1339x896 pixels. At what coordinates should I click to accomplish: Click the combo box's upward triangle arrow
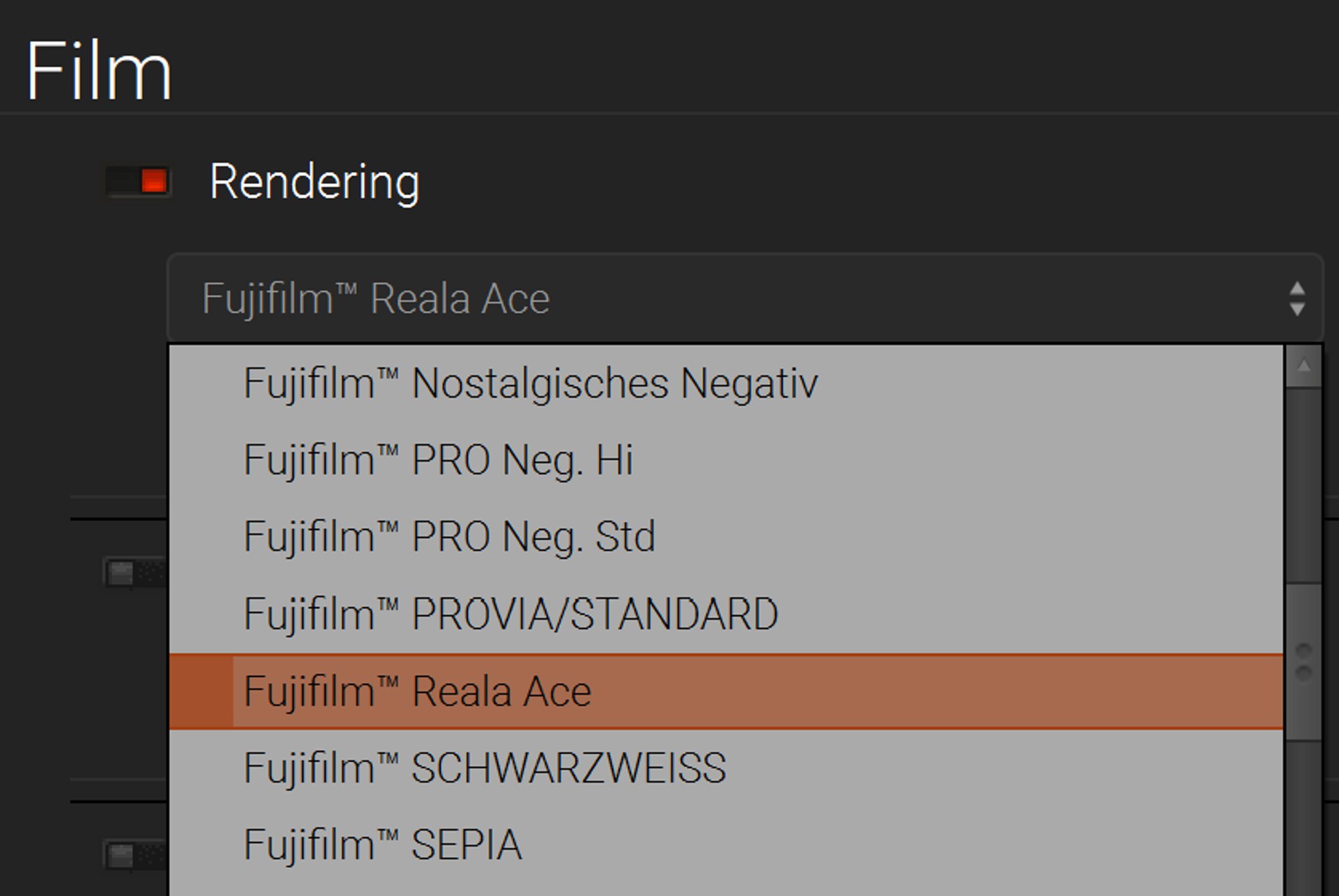click(x=1297, y=289)
